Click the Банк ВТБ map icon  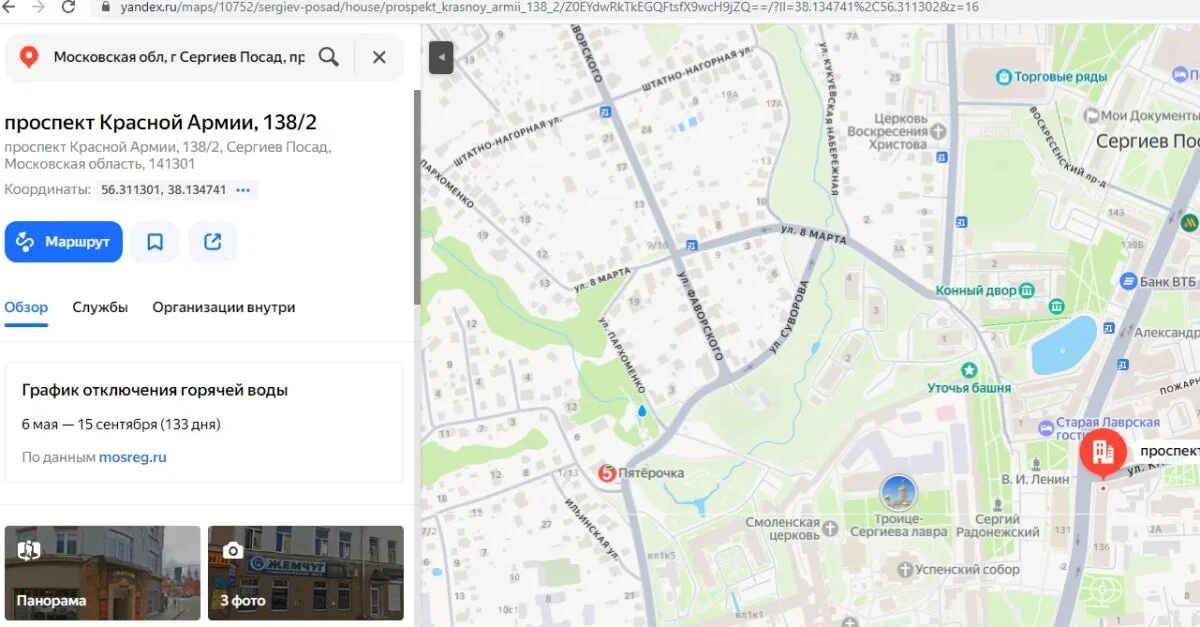tap(1129, 281)
